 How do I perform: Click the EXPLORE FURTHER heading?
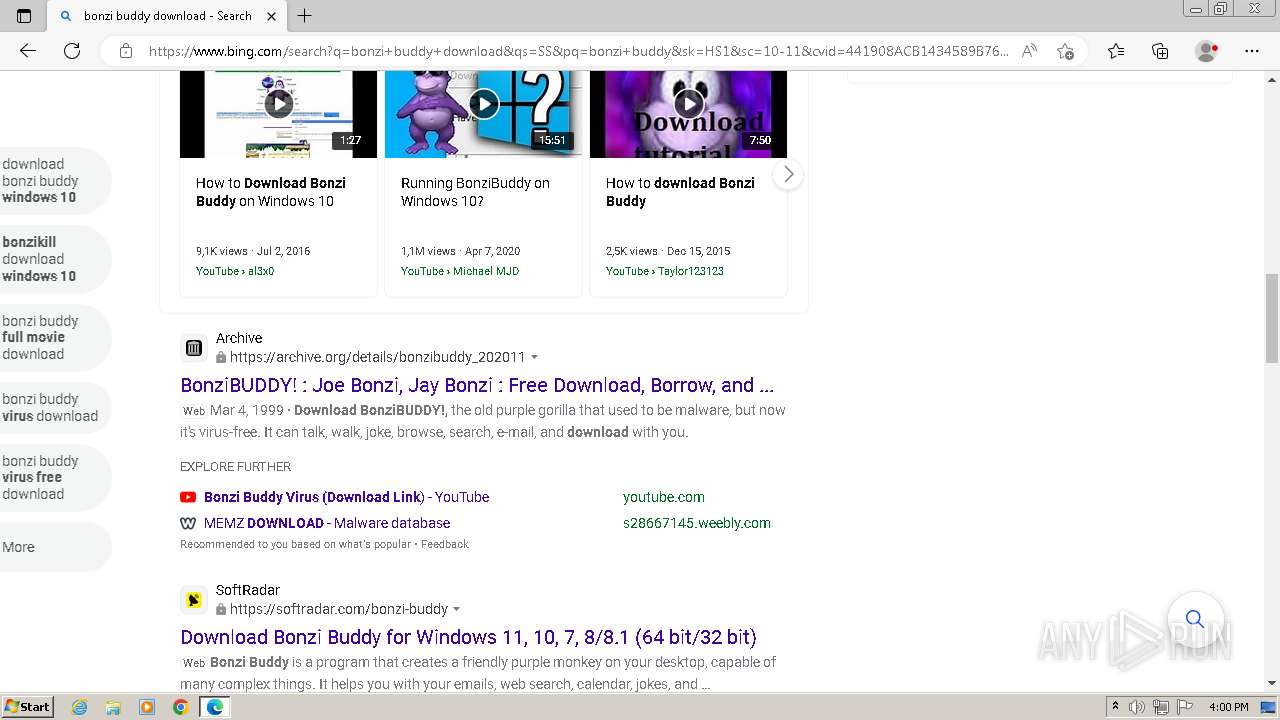point(236,467)
